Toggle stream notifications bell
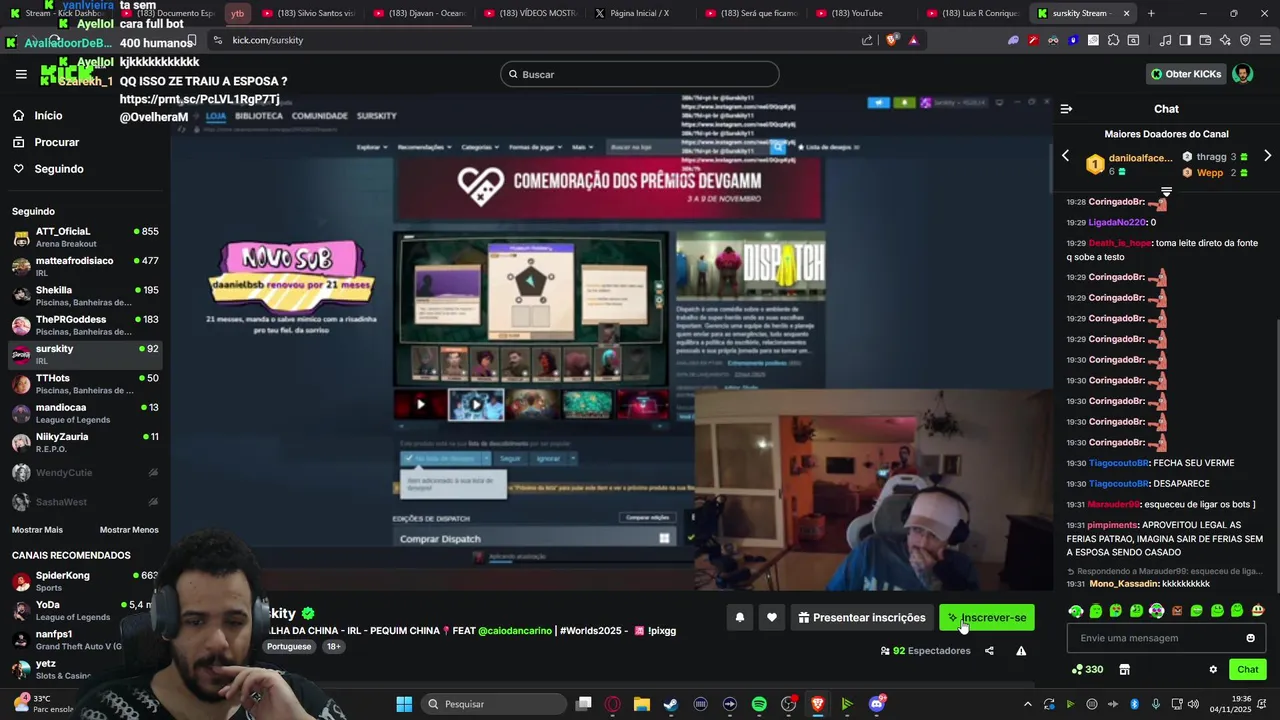The image size is (1280, 720). tap(740, 618)
